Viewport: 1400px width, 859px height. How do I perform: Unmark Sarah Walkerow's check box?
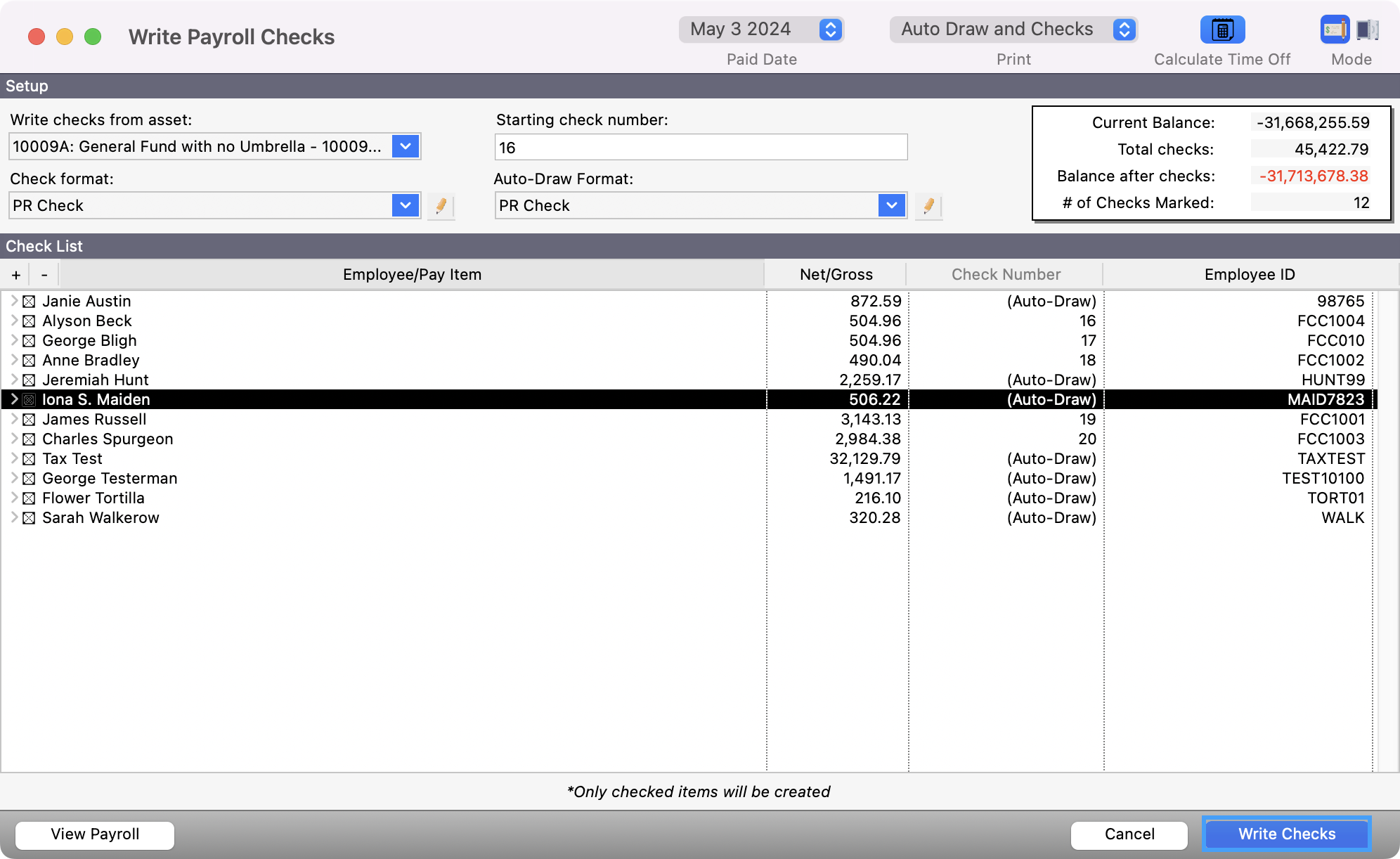tap(29, 518)
